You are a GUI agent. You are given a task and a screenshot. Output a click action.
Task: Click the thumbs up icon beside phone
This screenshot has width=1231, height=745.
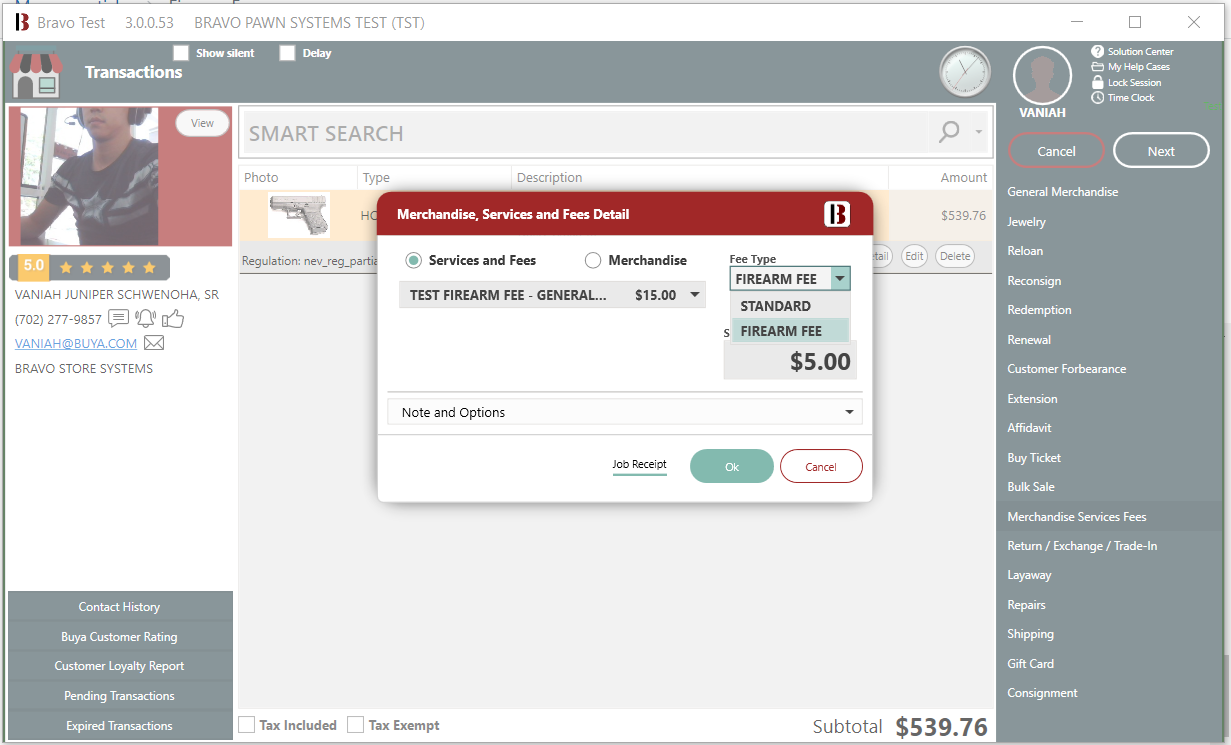[x=173, y=319]
